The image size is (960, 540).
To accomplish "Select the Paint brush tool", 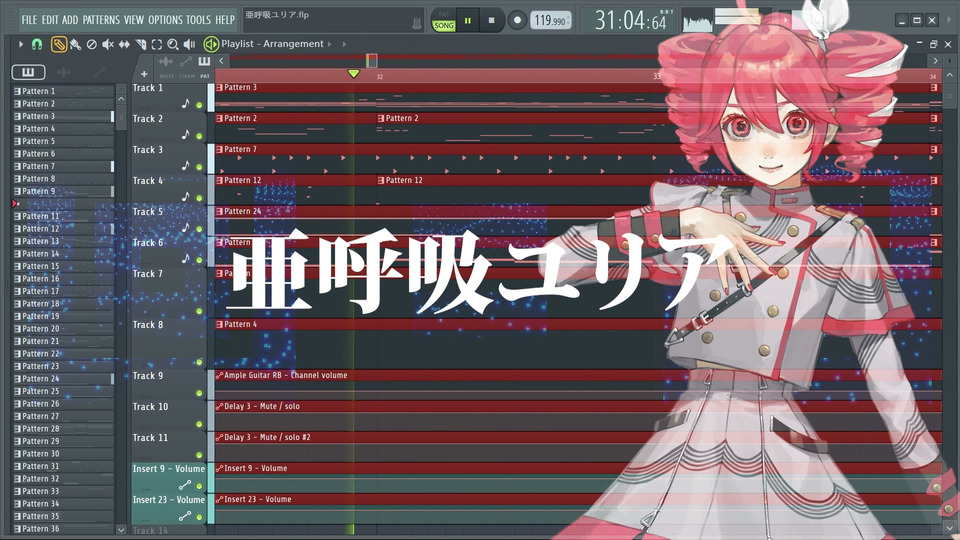I will 75,44.
